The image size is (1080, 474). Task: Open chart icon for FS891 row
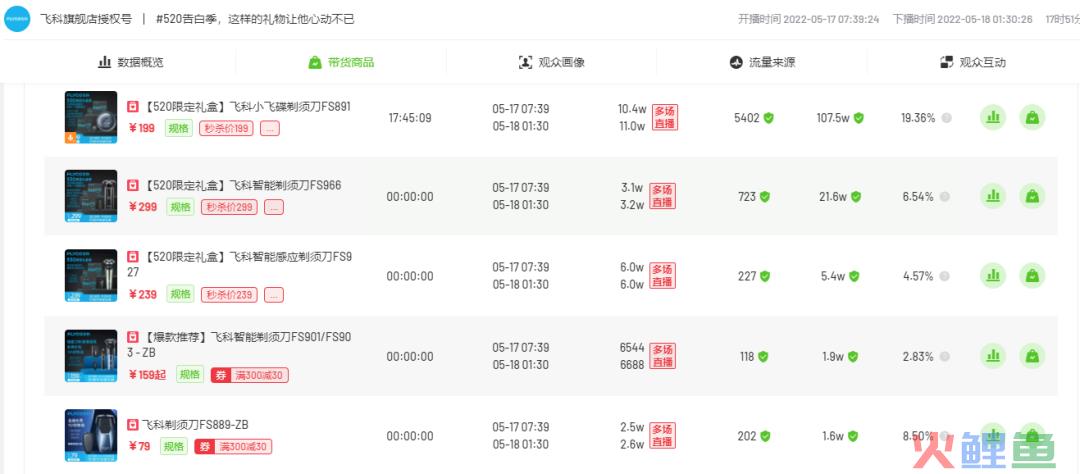point(993,117)
